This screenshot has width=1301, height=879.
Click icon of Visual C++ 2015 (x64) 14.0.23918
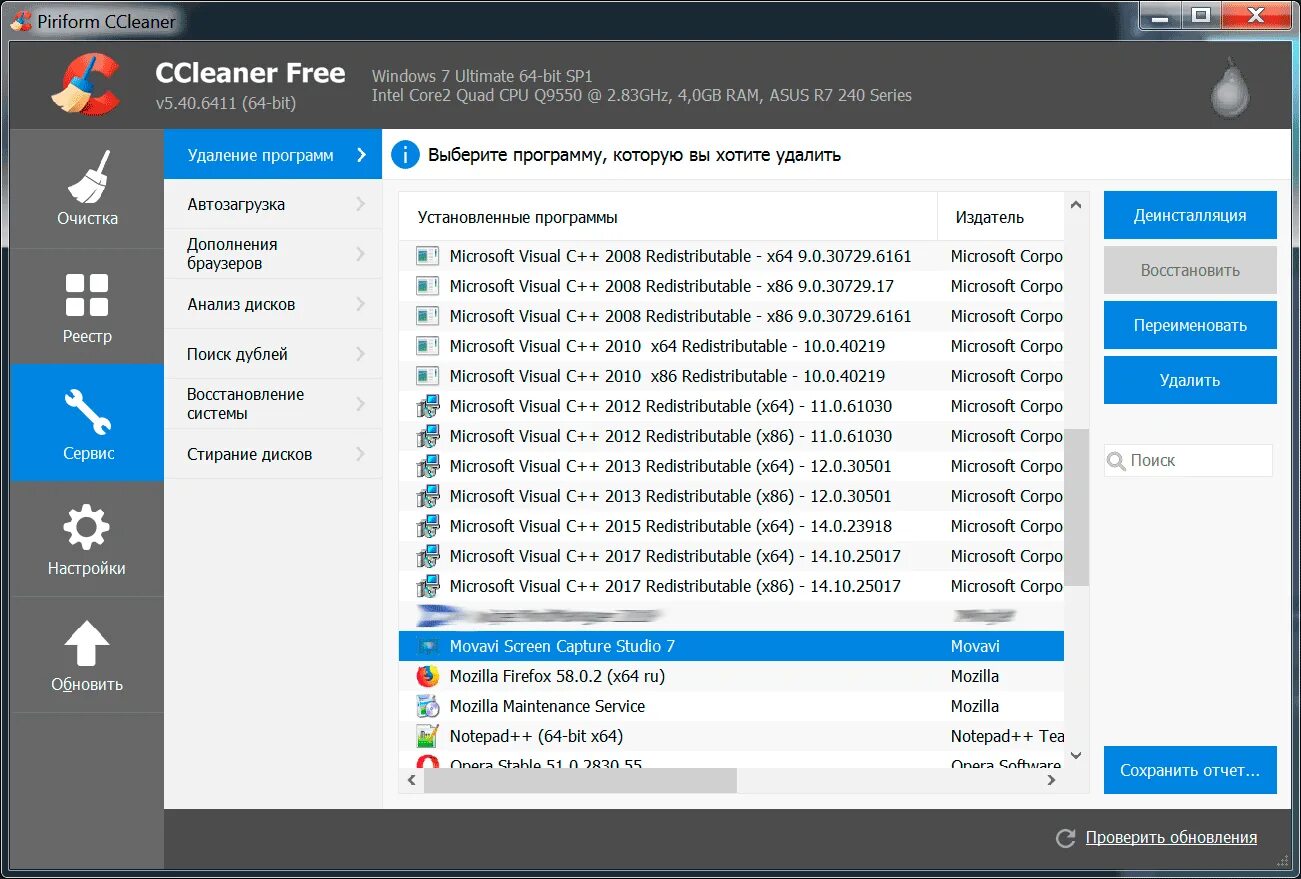428,526
